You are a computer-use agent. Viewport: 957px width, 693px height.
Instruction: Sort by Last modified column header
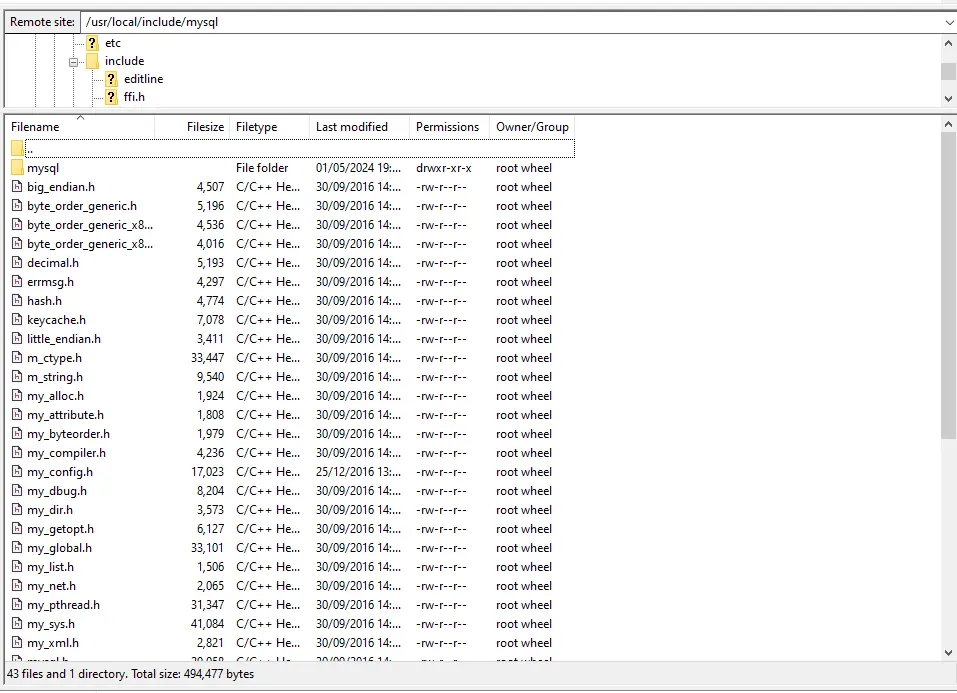[x=351, y=127]
